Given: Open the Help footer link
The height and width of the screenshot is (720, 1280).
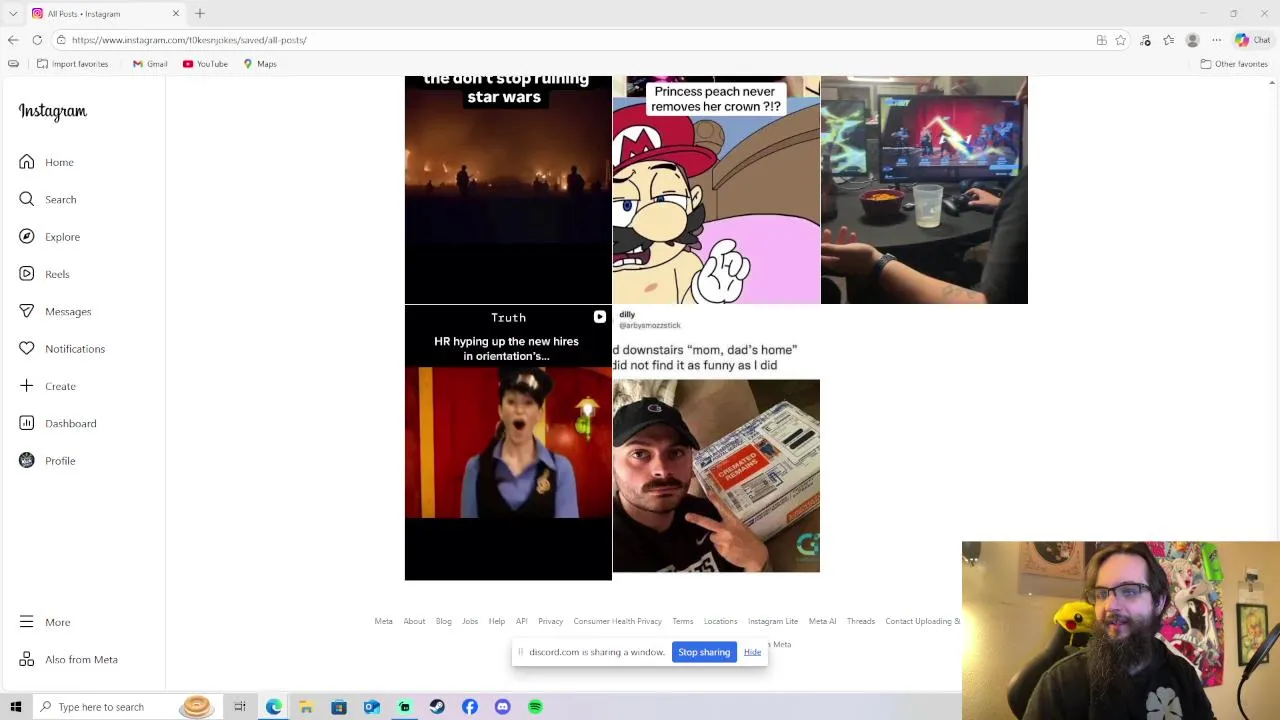Looking at the screenshot, I should [x=497, y=621].
